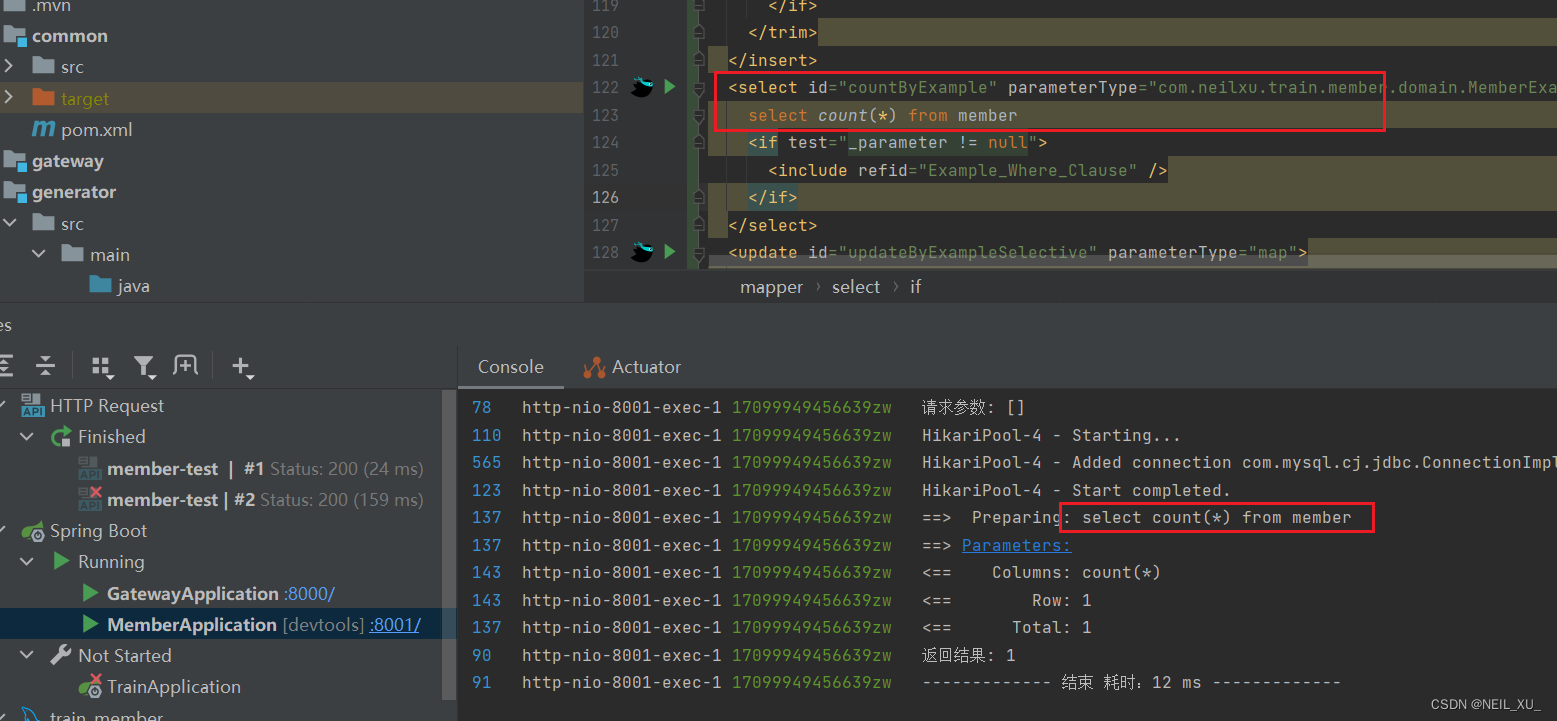Switch to the Actuator tab

coord(644,367)
